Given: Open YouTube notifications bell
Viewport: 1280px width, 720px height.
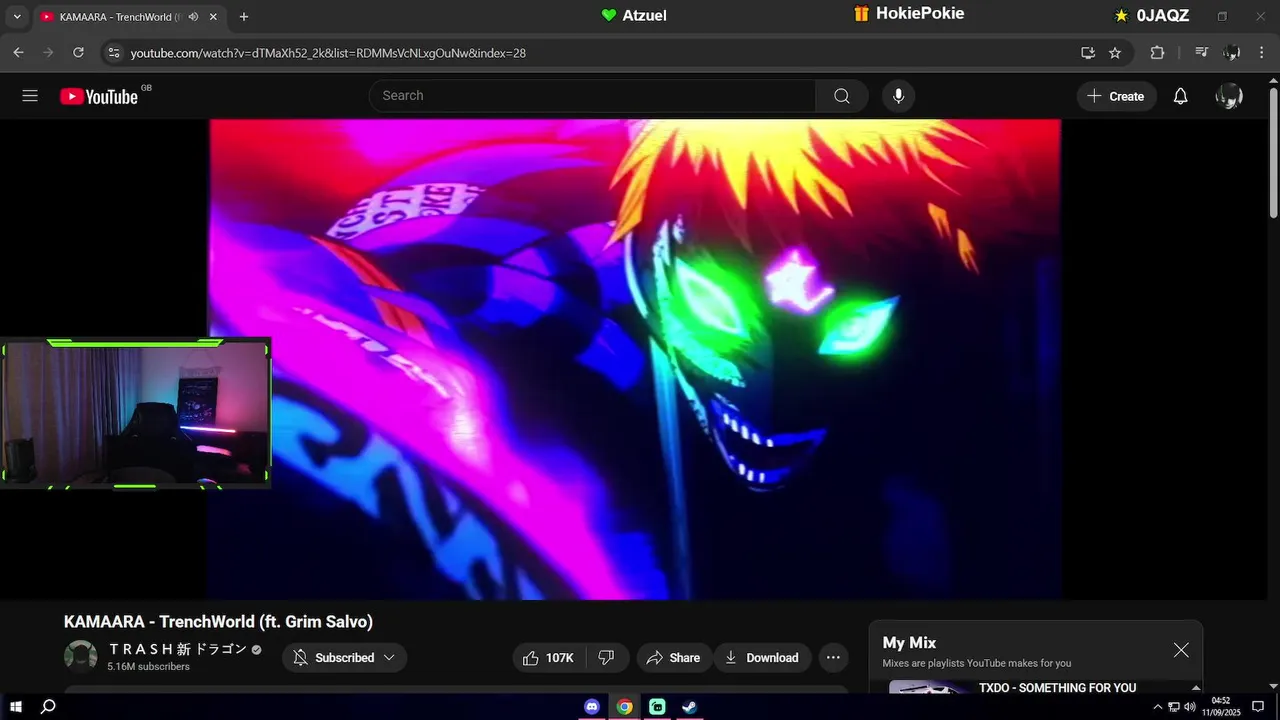Looking at the screenshot, I should [1180, 96].
